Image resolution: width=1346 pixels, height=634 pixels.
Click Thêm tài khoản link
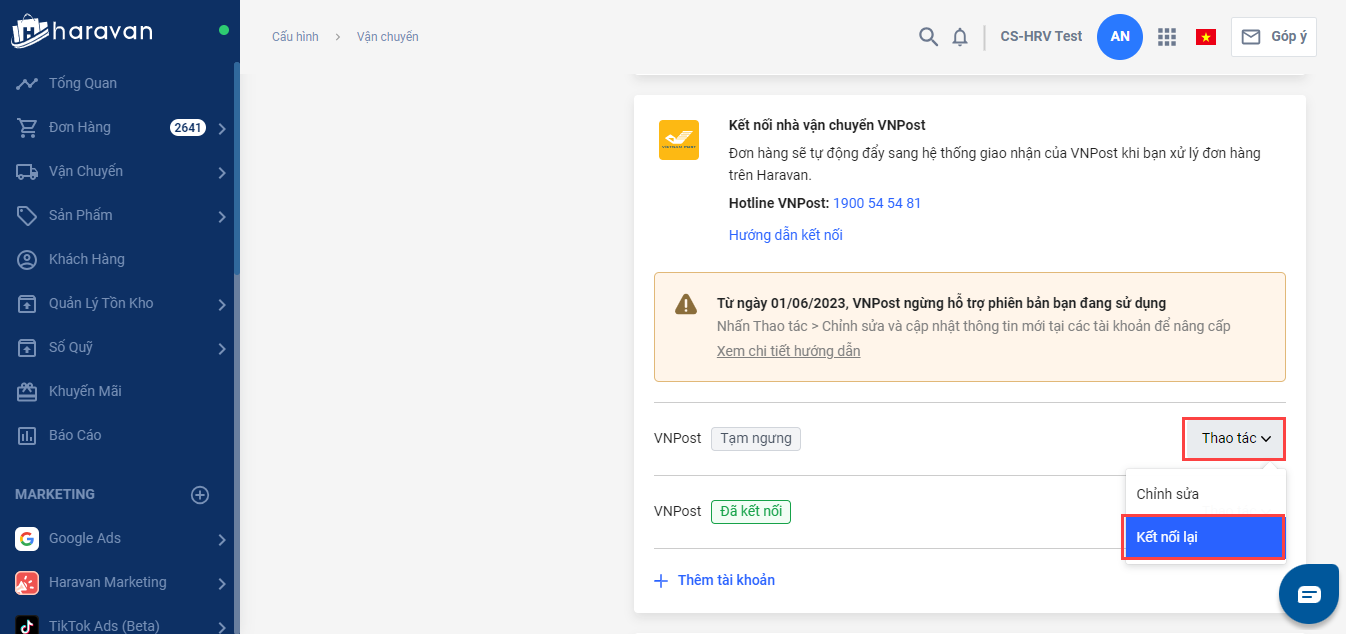coord(725,580)
